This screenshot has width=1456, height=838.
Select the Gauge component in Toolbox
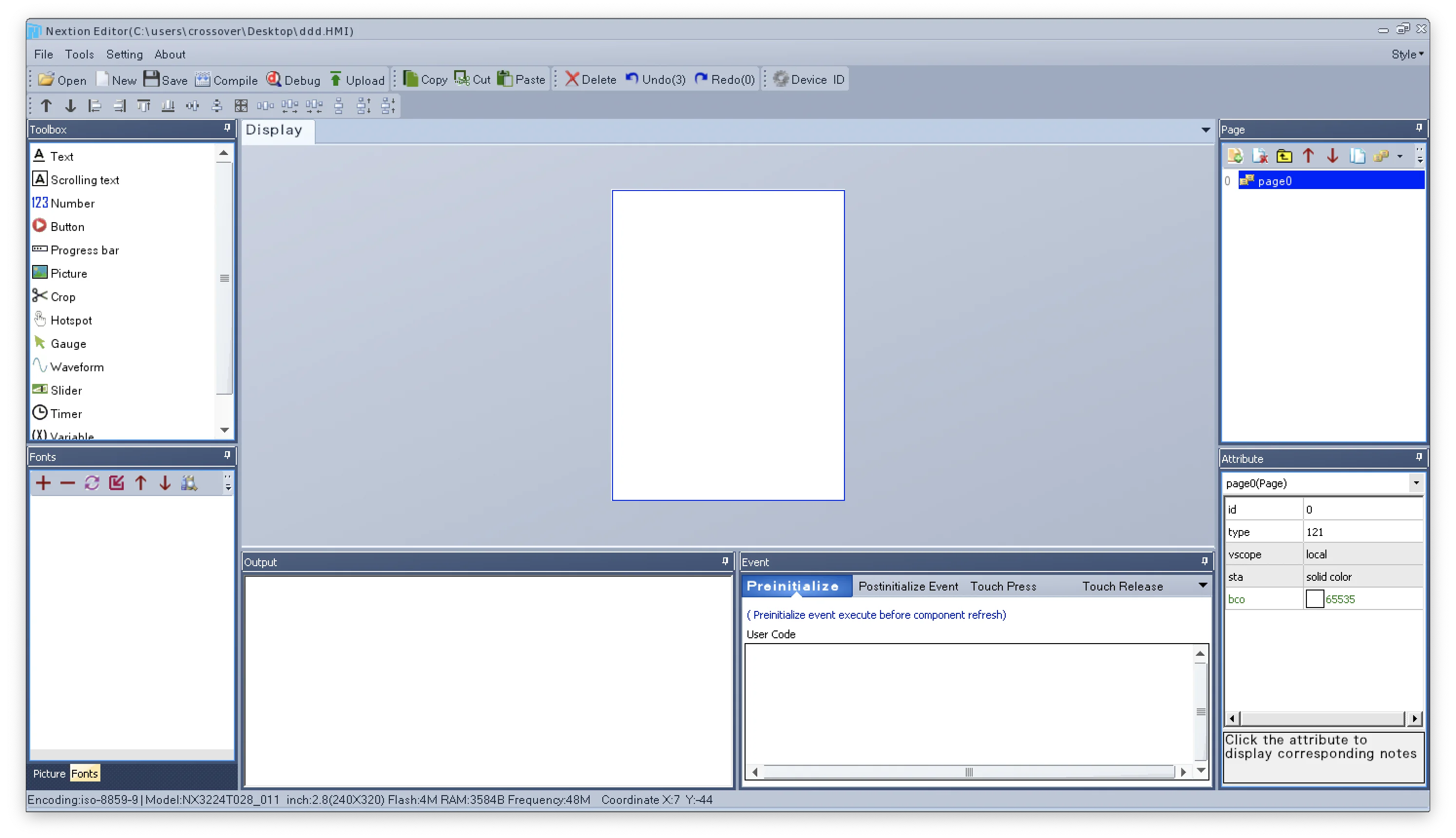60,344
